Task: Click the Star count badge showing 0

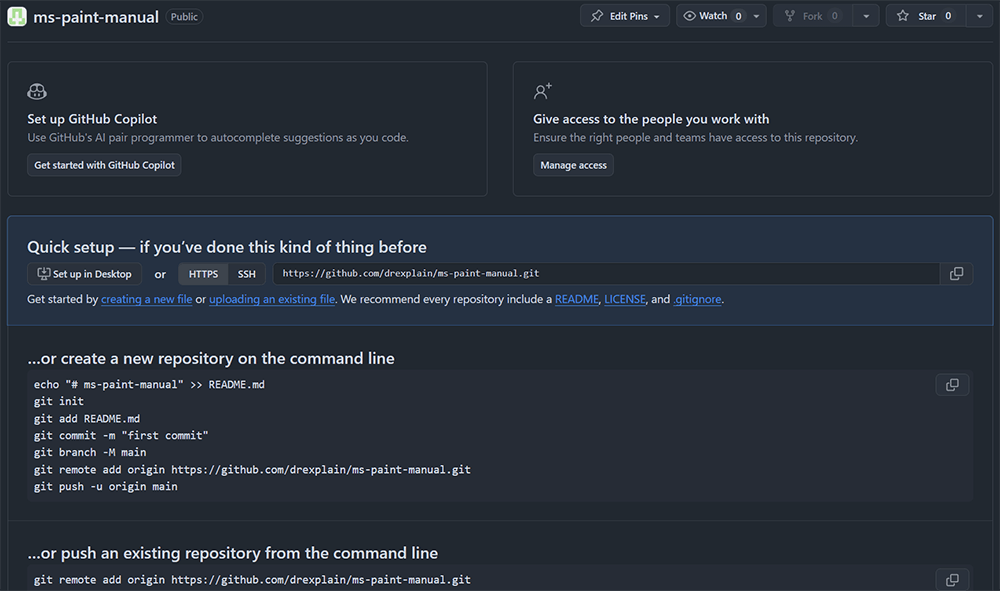Action: click(x=948, y=16)
